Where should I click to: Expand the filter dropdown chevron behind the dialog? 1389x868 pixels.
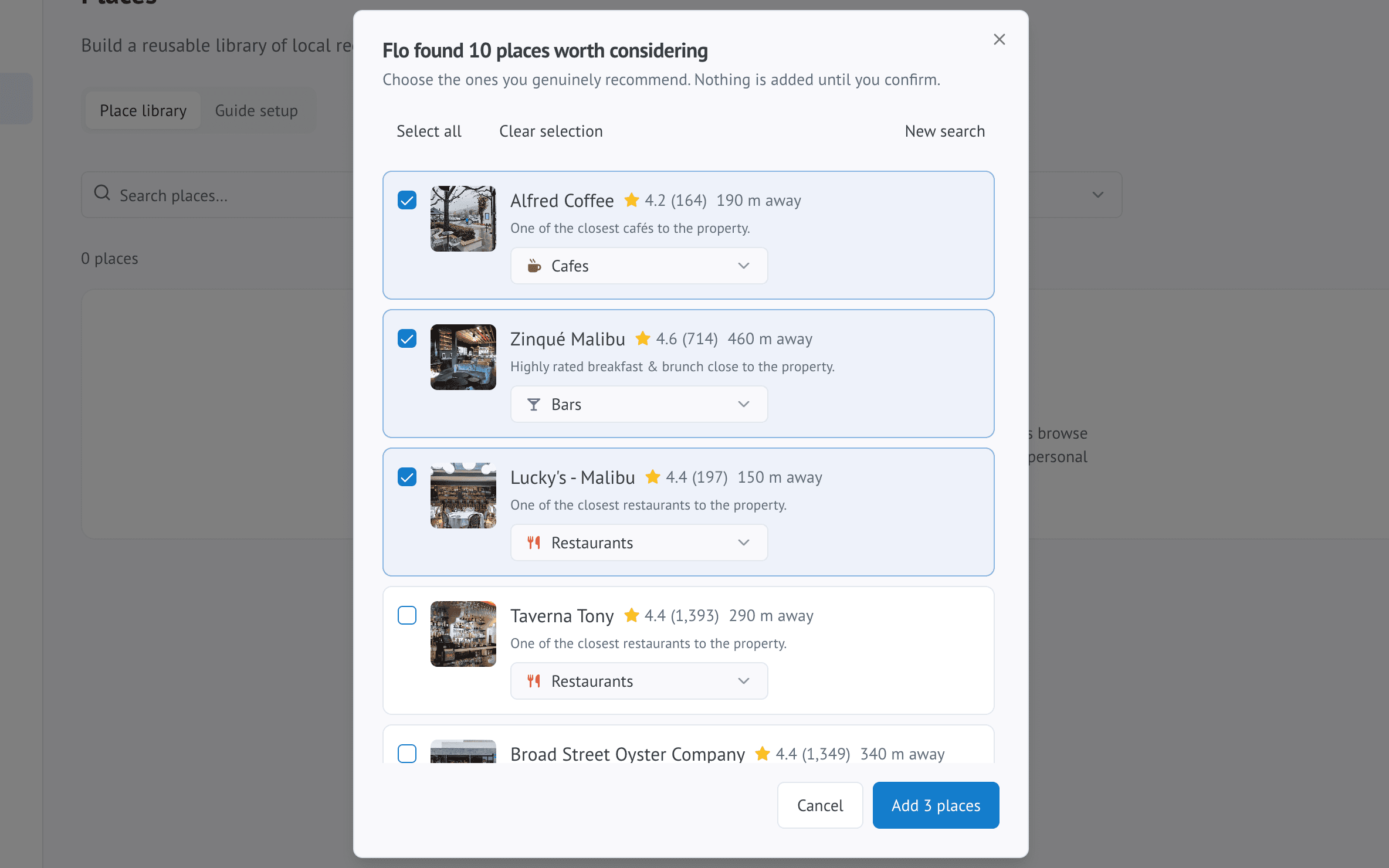pos(1098,195)
